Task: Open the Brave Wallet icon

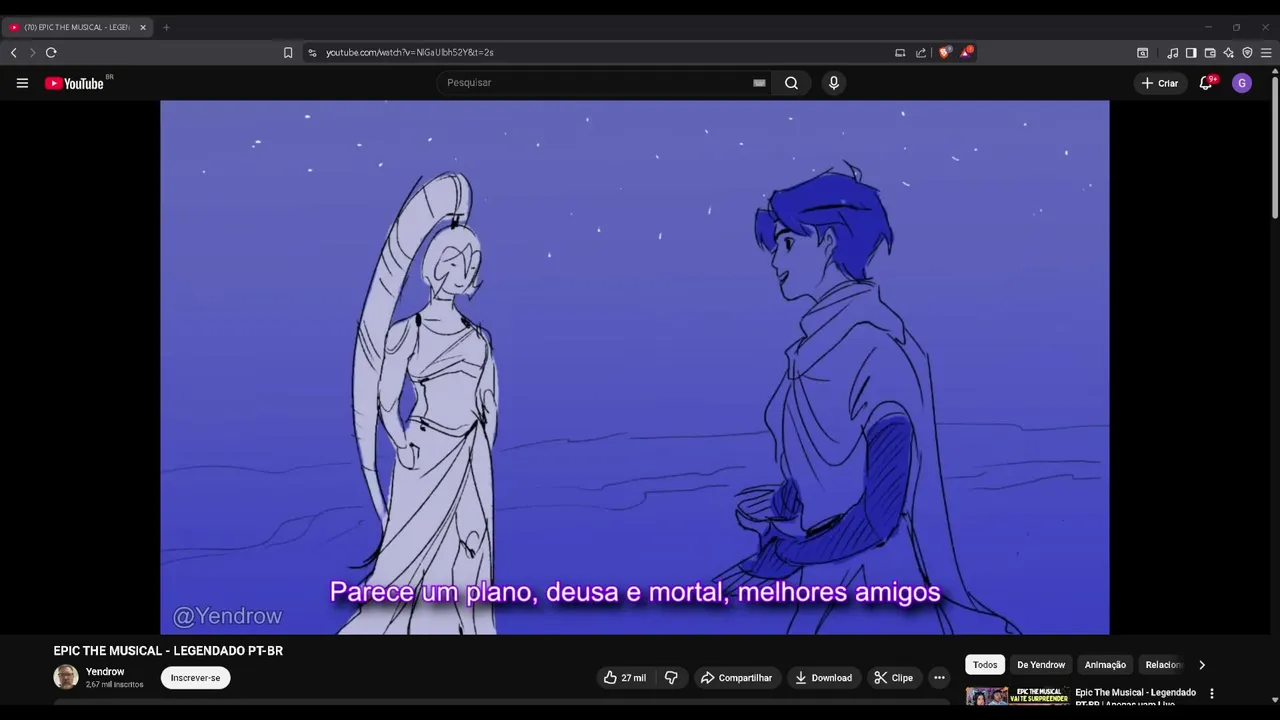Action: [x=1210, y=53]
